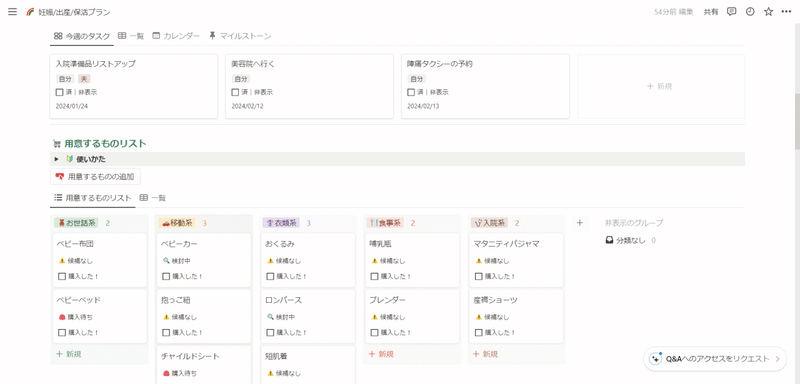Click 用意するものの追加 button
Image resolution: width=800 pixels, height=384 pixels.
click(95, 177)
